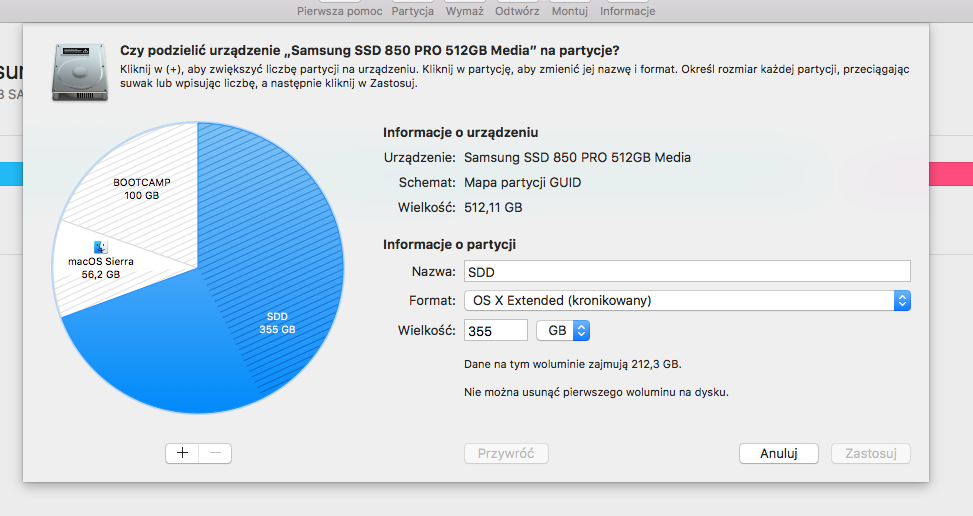Select the BOOTCAMP 100 GB pie slice
The width and height of the screenshot is (973, 516).
[x=141, y=189]
